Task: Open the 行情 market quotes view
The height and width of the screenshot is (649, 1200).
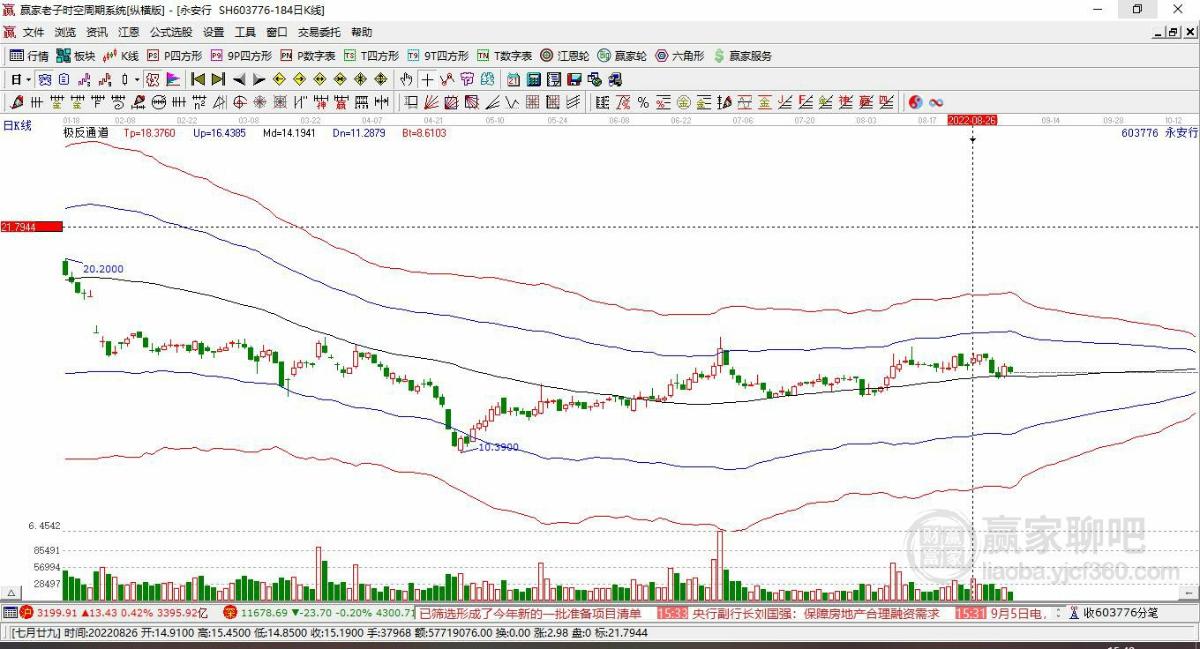Action: pos(29,56)
